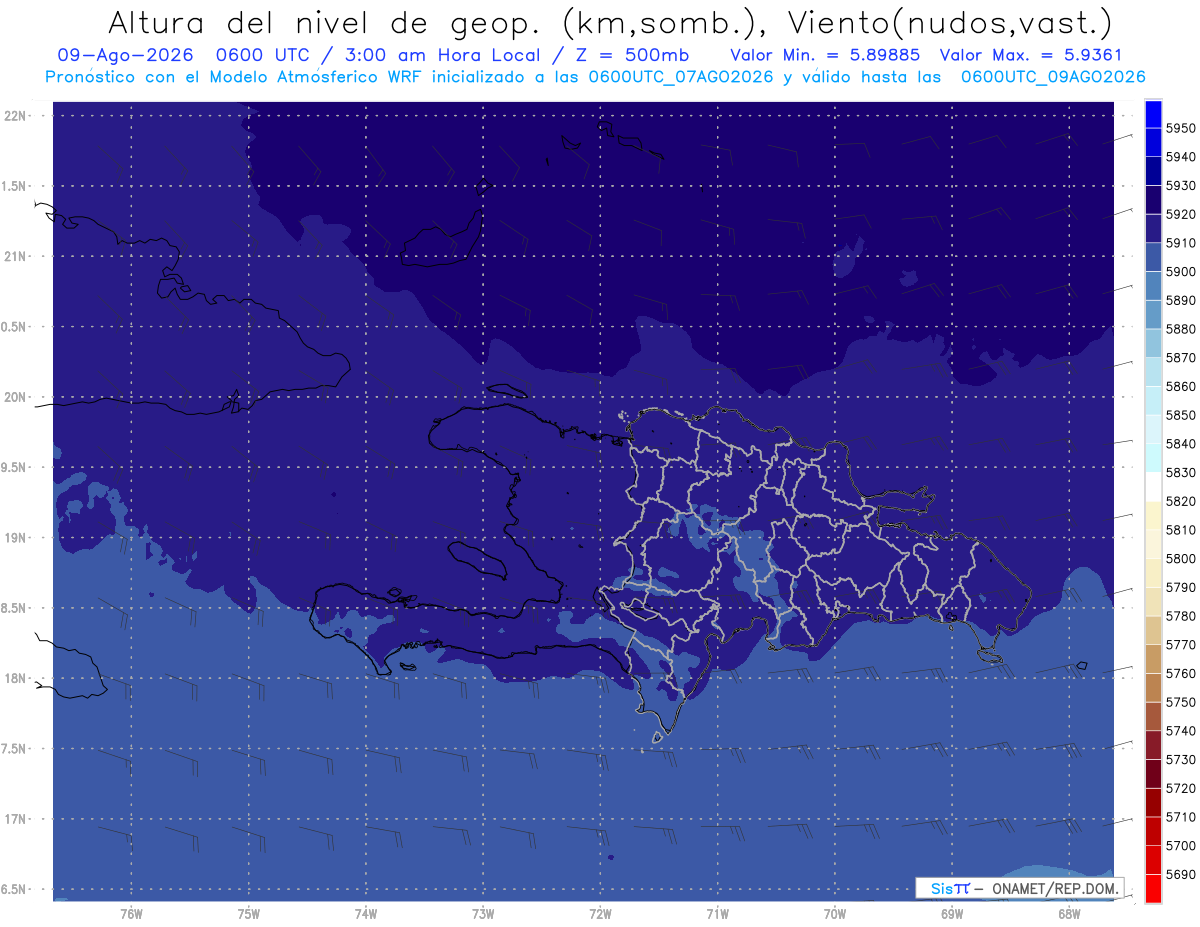Click the 1.5N latitude label
Image resolution: width=1200 pixels, height=927 pixels.
16,186
